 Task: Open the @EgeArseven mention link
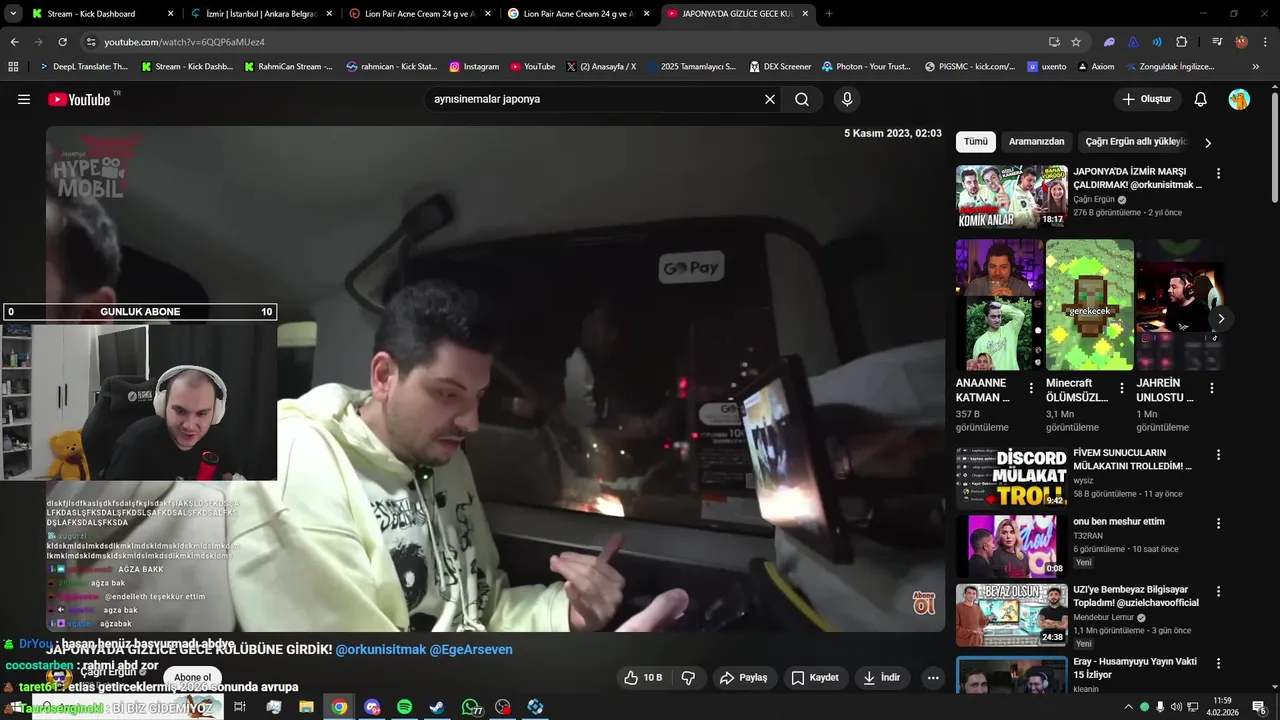[x=471, y=649]
